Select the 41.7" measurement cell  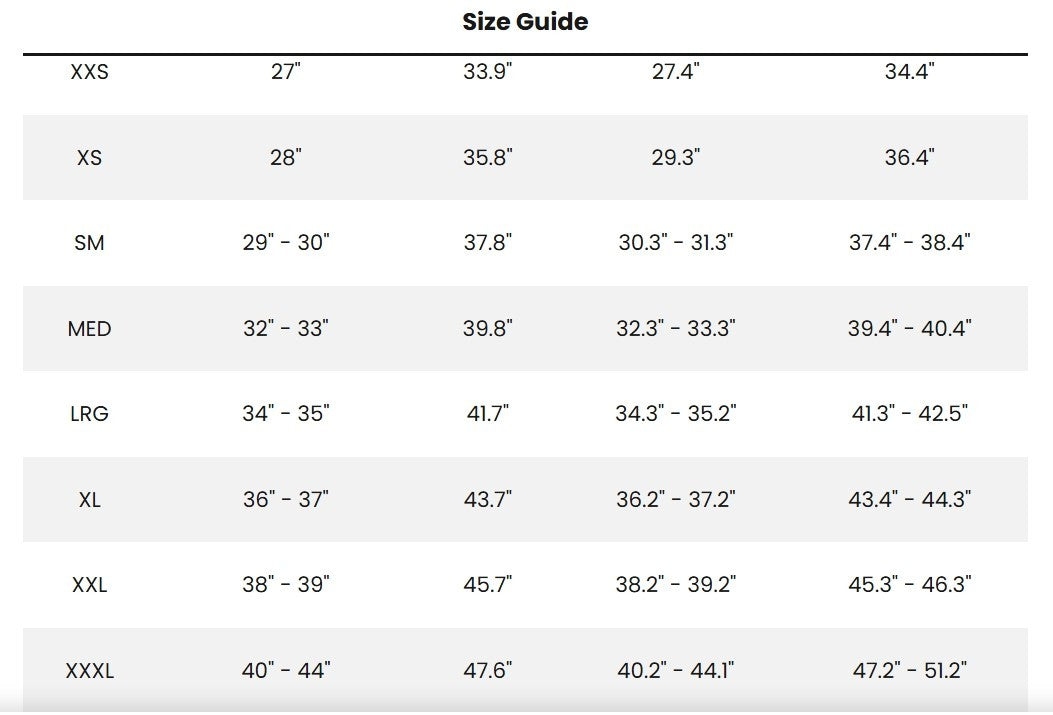point(487,414)
